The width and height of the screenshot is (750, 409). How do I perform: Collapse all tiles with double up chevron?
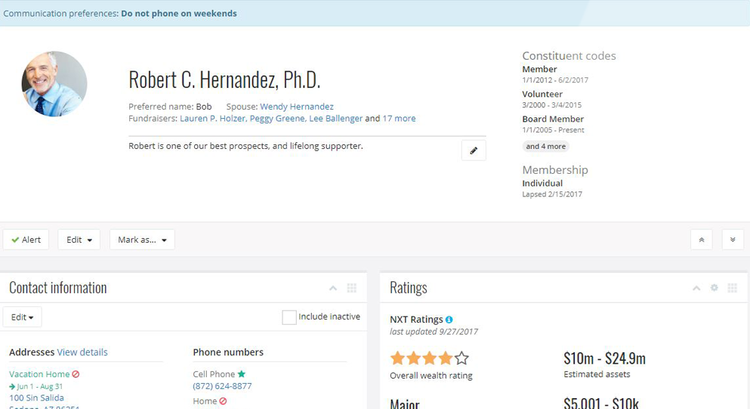703,240
